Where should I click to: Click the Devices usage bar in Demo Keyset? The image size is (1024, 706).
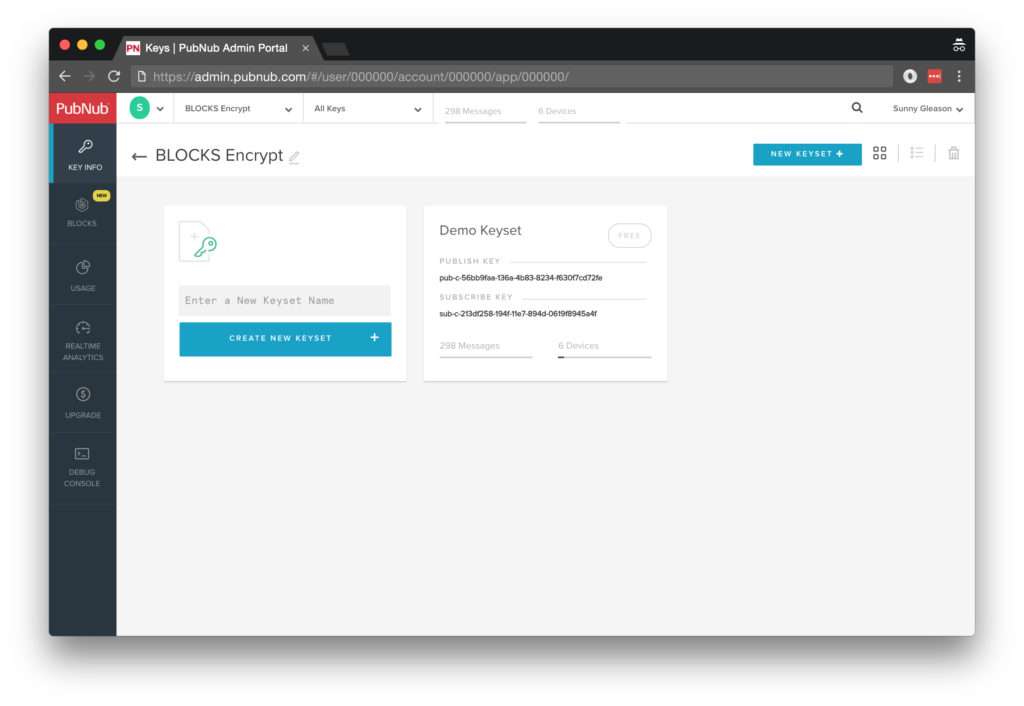604,355
